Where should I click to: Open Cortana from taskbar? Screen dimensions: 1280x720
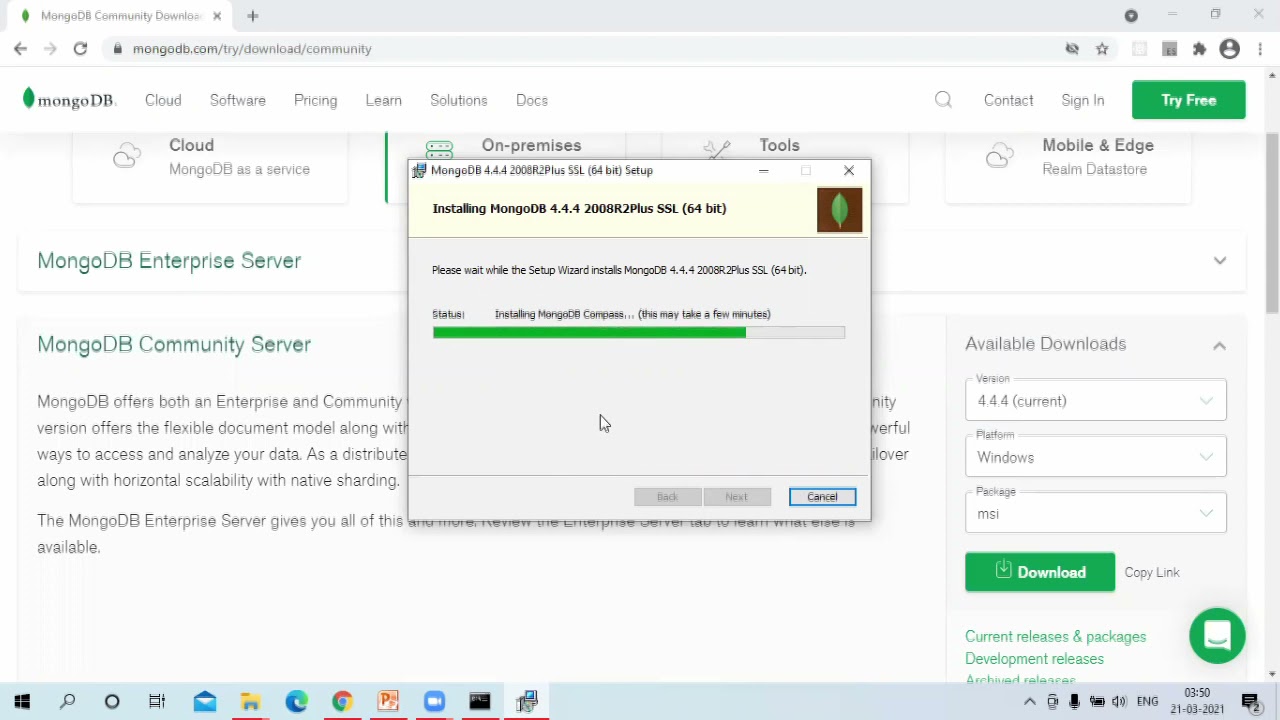[112, 702]
